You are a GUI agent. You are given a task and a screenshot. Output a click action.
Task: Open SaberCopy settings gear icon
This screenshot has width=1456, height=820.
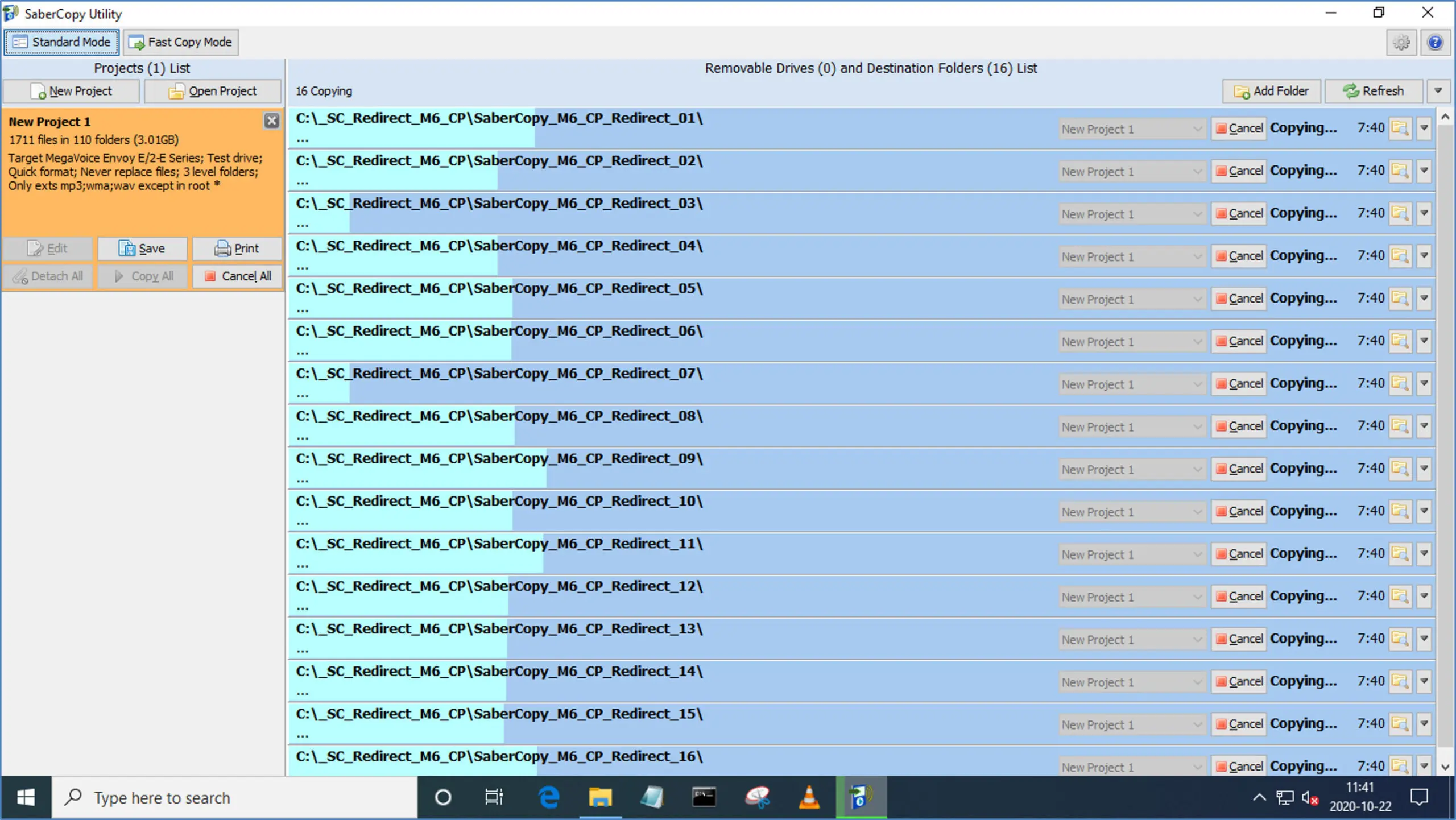point(1401,42)
